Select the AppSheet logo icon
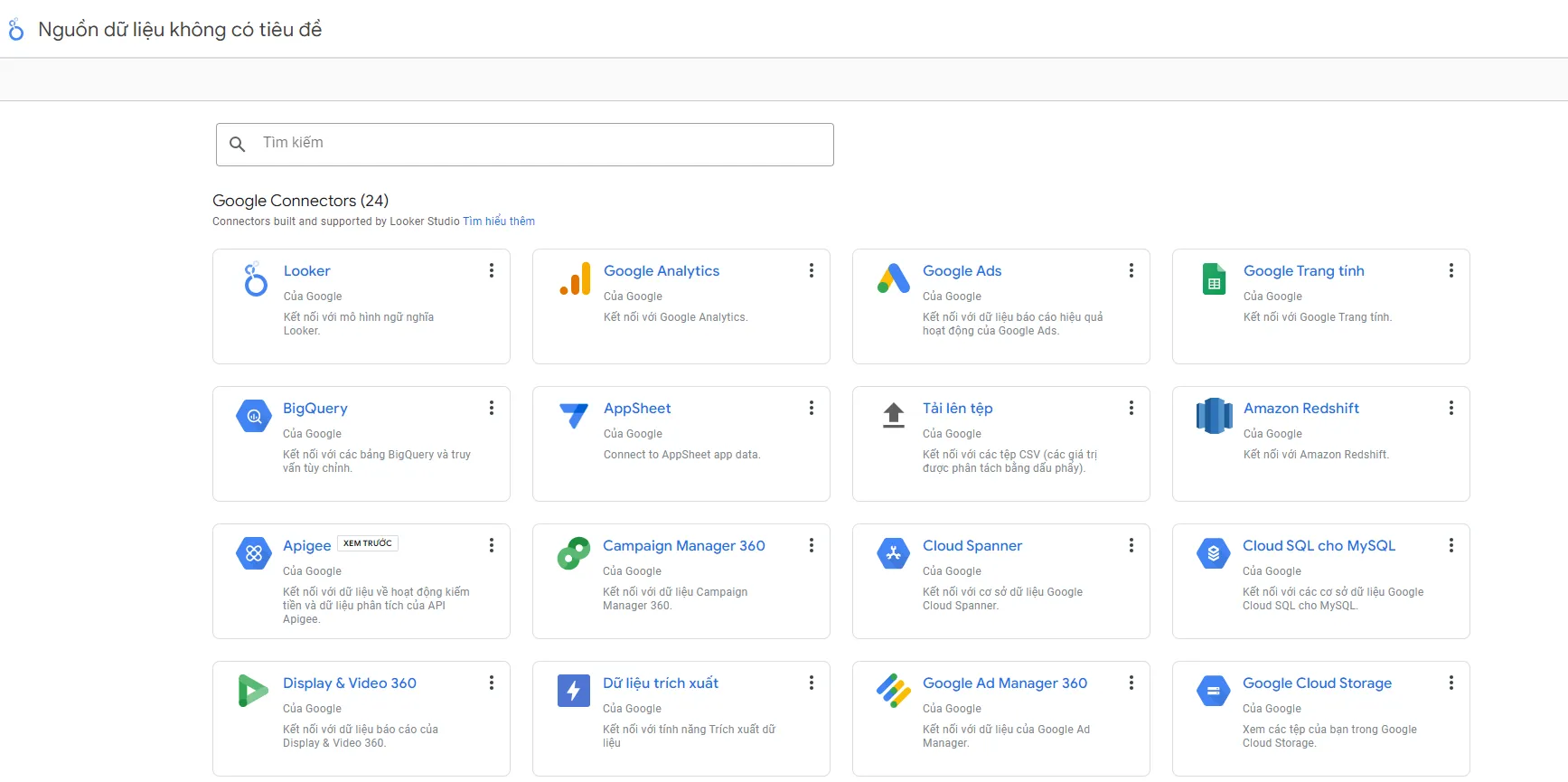Viewport: 1568px width, 782px height. [574, 416]
